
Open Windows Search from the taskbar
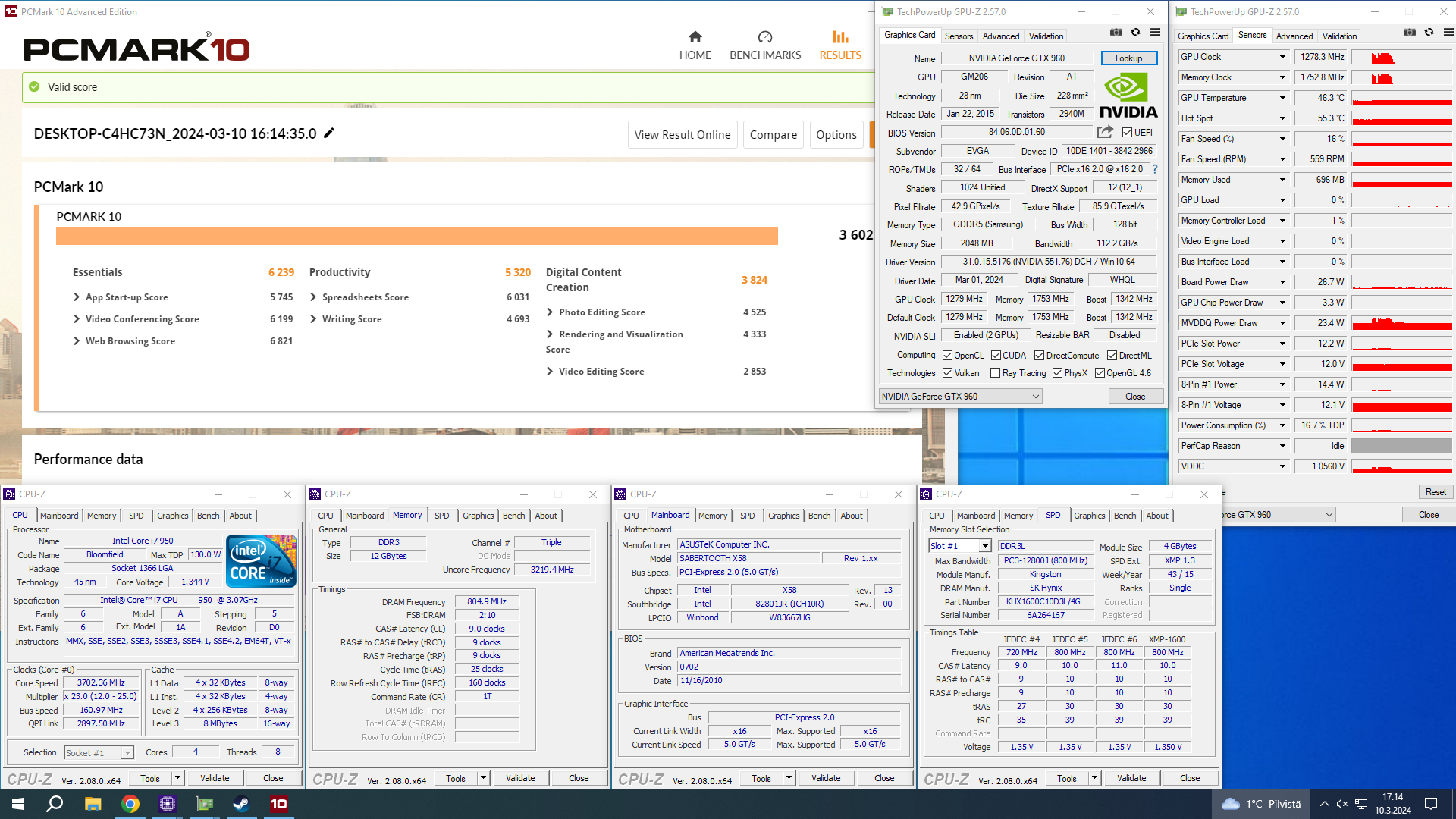point(55,804)
